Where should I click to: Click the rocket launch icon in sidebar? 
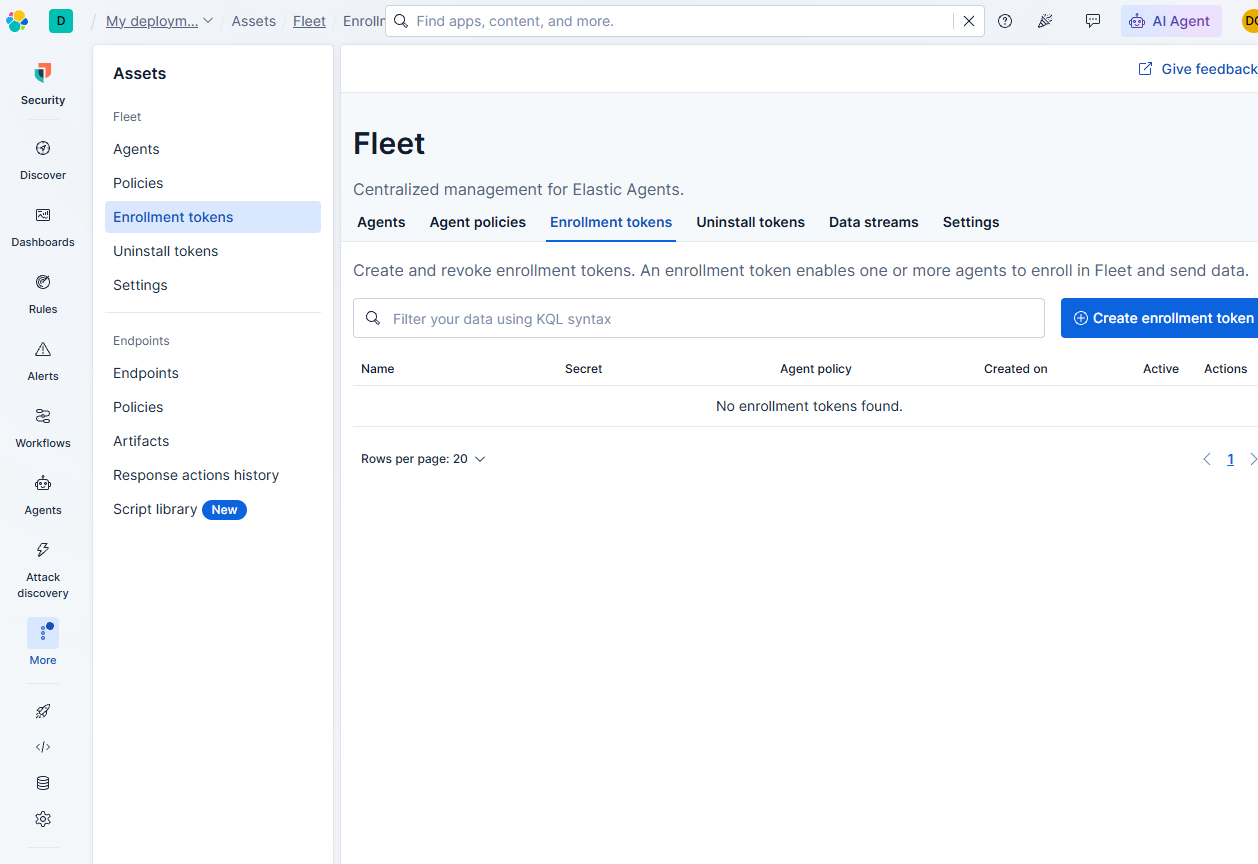coord(43,711)
